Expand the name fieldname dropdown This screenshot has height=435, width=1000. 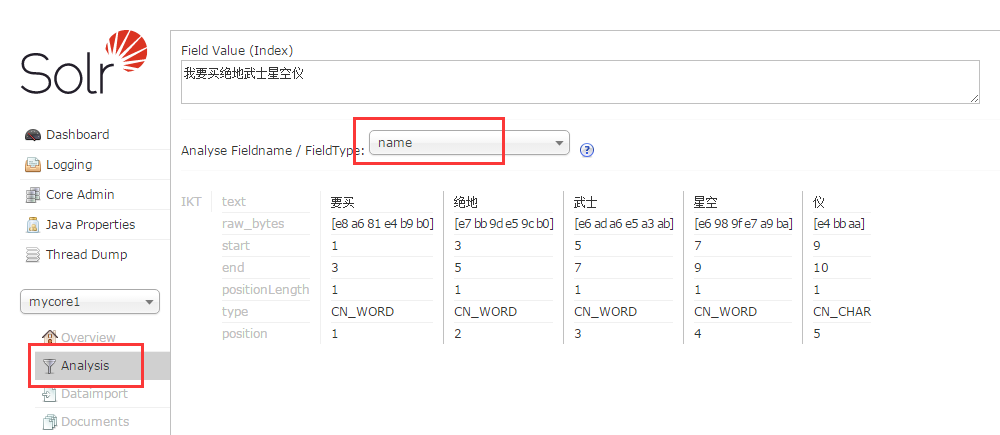[469, 143]
